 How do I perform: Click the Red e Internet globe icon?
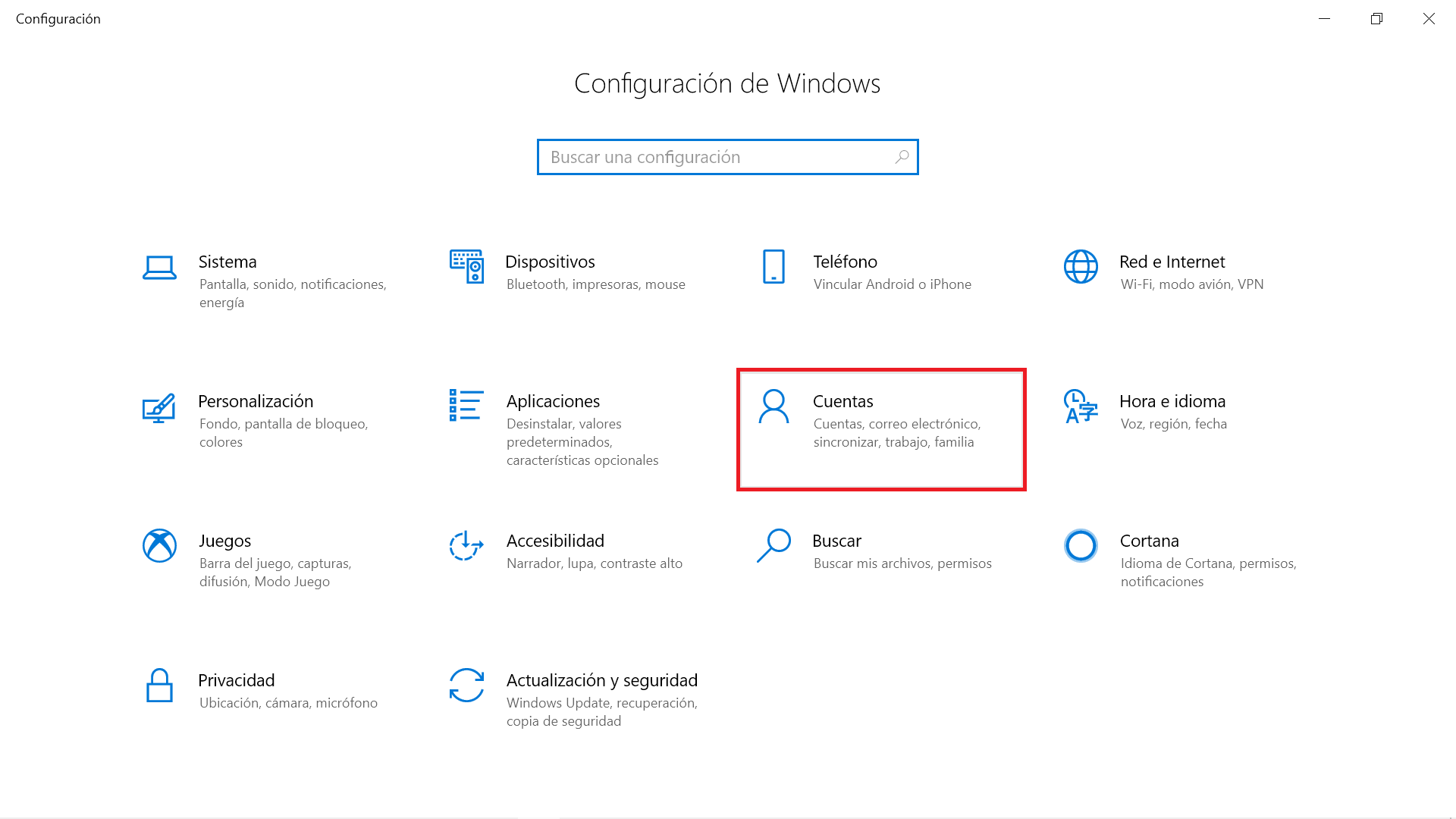pos(1081,266)
